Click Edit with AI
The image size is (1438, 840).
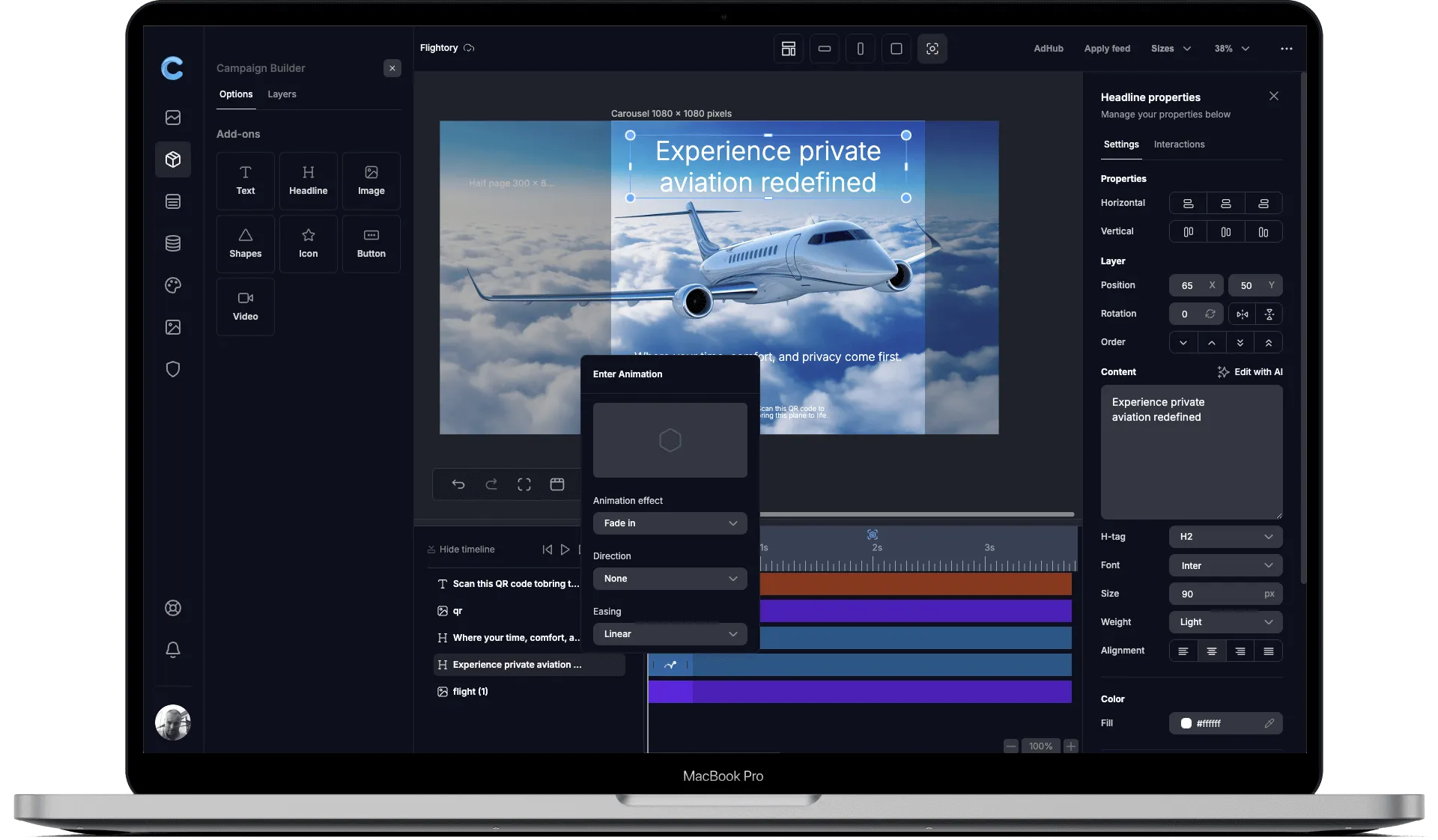click(1250, 372)
